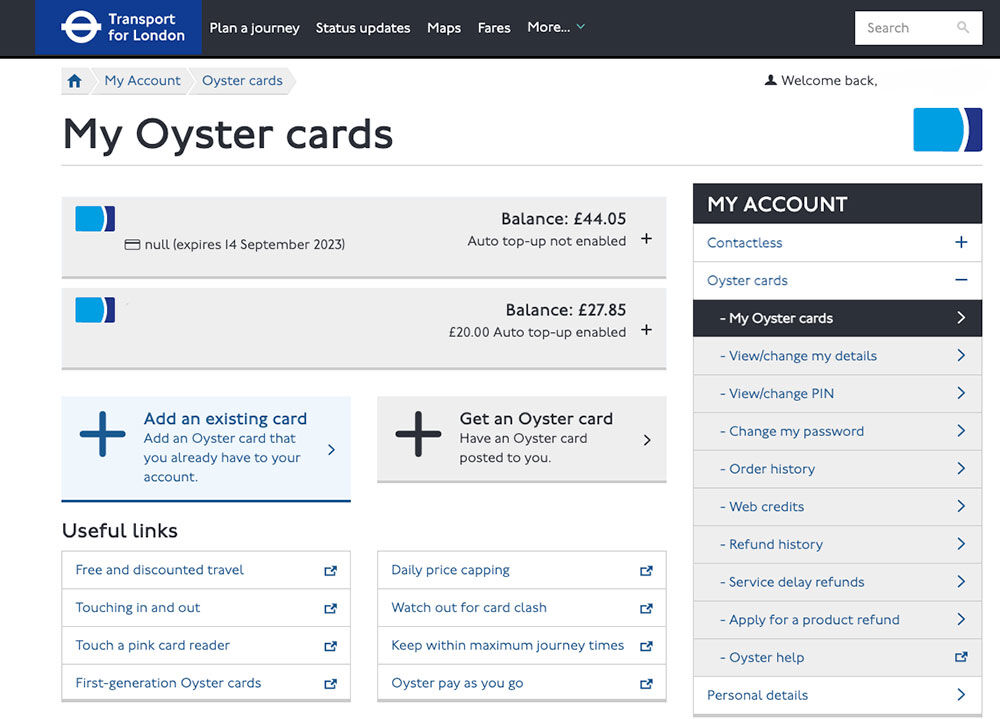
Task: Expand the Contactless section with the plus
Action: point(961,242)
